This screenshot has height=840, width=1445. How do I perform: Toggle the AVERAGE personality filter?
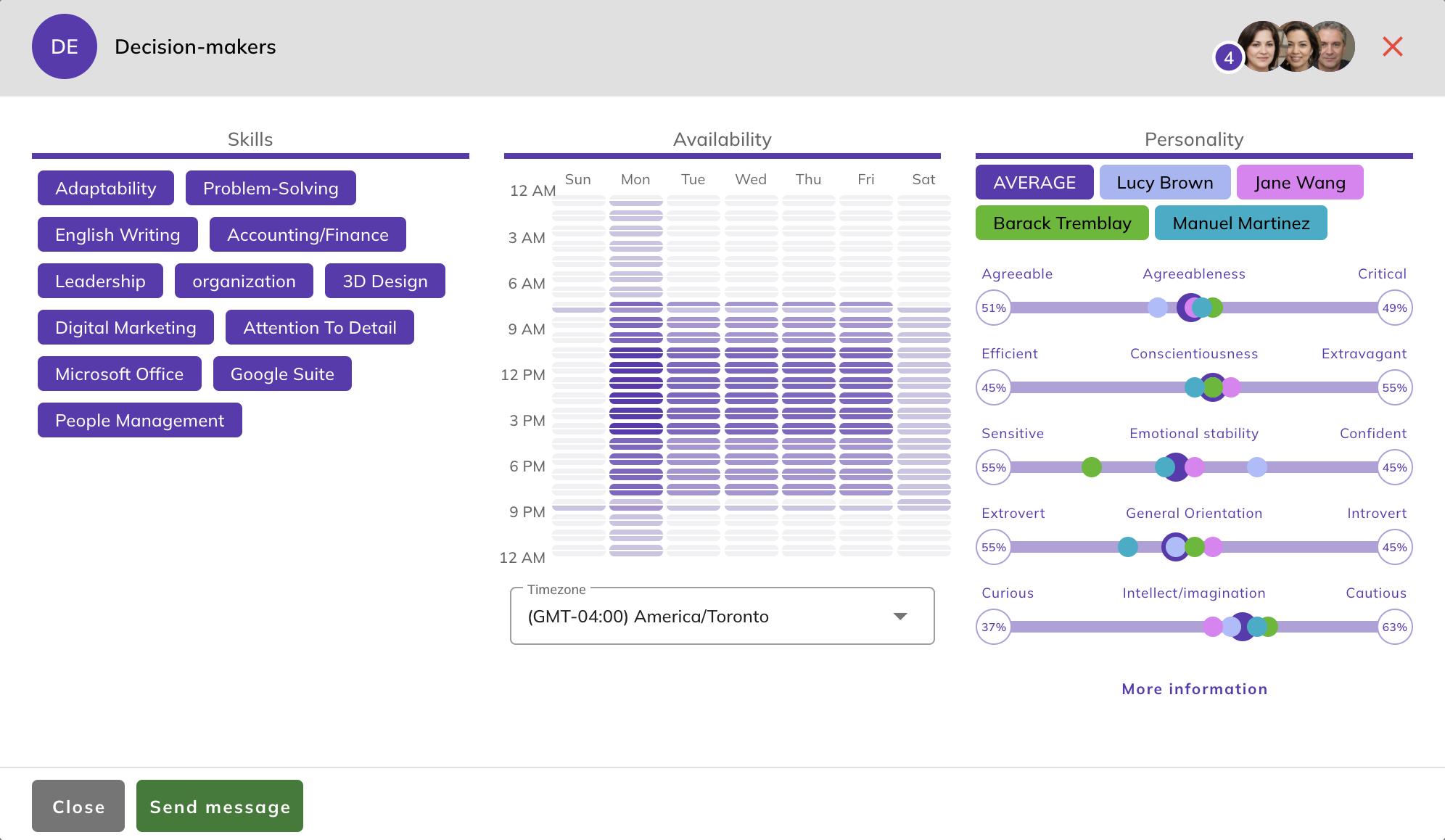tap(1034, 183)
